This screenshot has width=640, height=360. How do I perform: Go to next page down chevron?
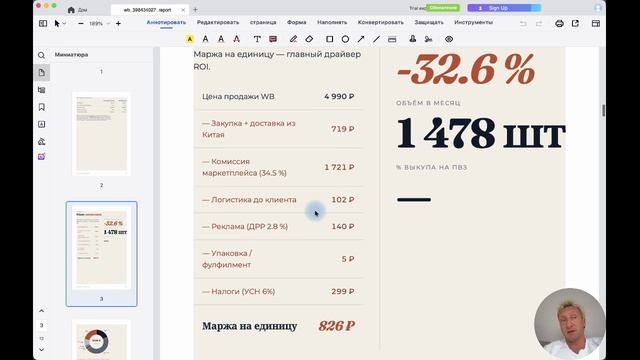(x=41, y=350)
